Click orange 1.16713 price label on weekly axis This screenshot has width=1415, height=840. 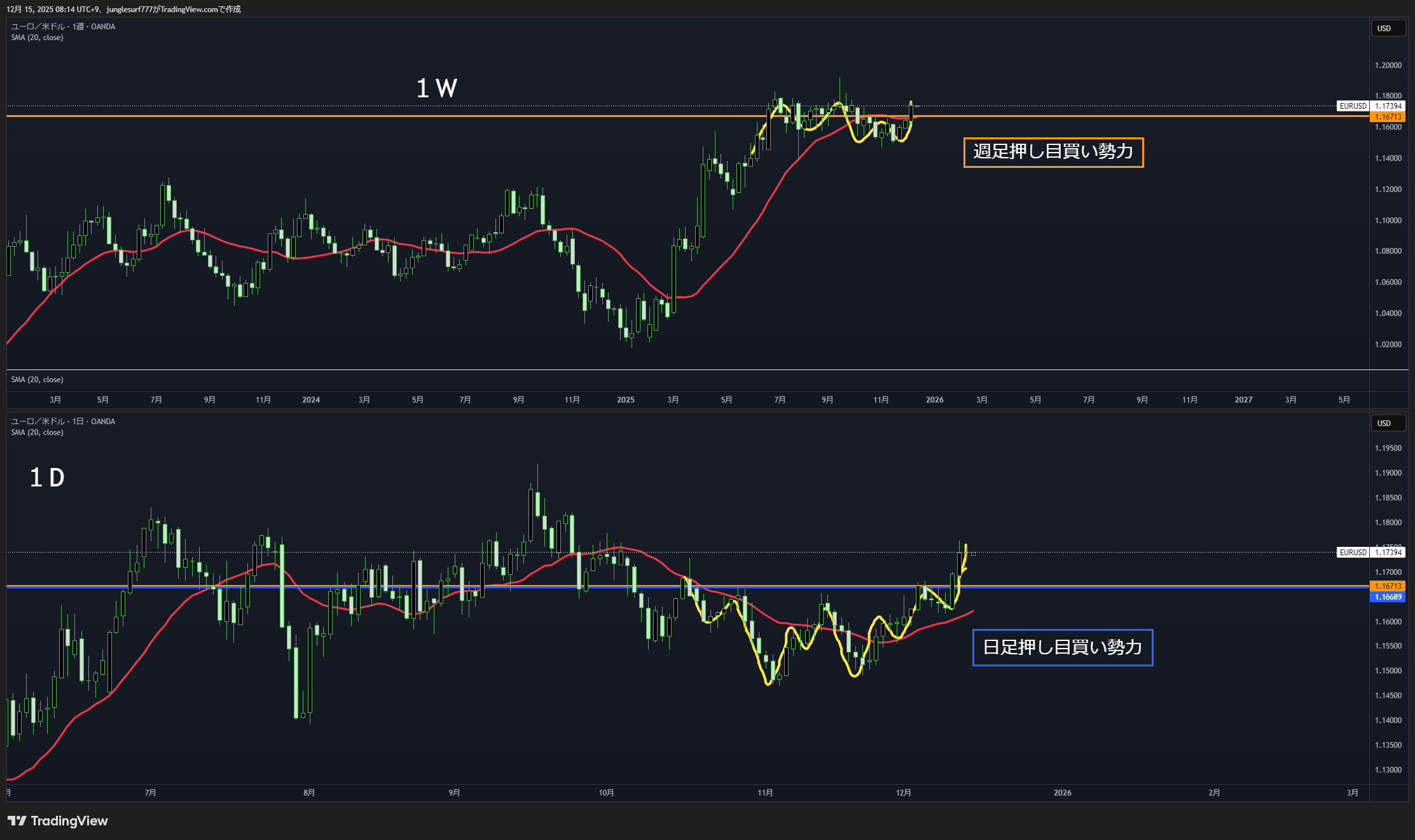[1387, 117]
